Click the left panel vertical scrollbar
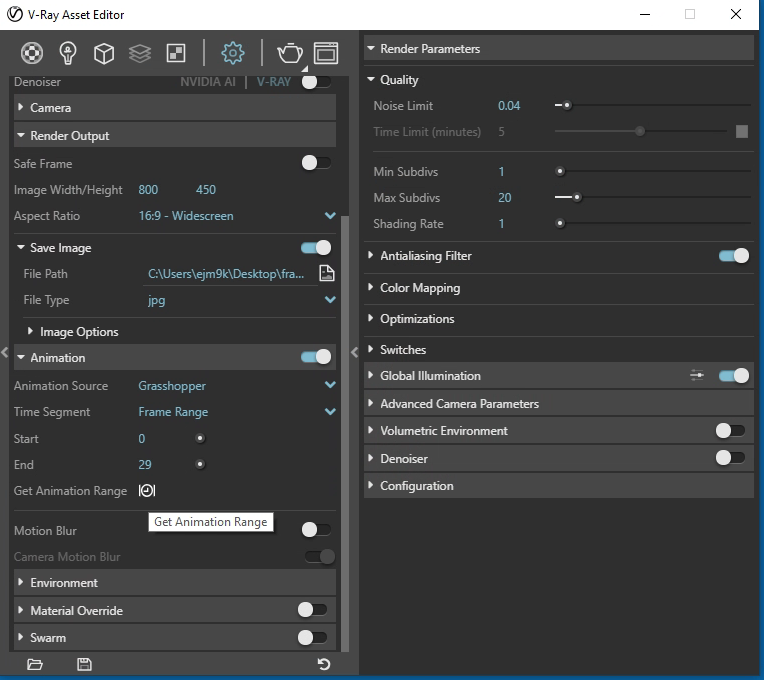This screenshot has height=680, width=764. coord(345,434)
